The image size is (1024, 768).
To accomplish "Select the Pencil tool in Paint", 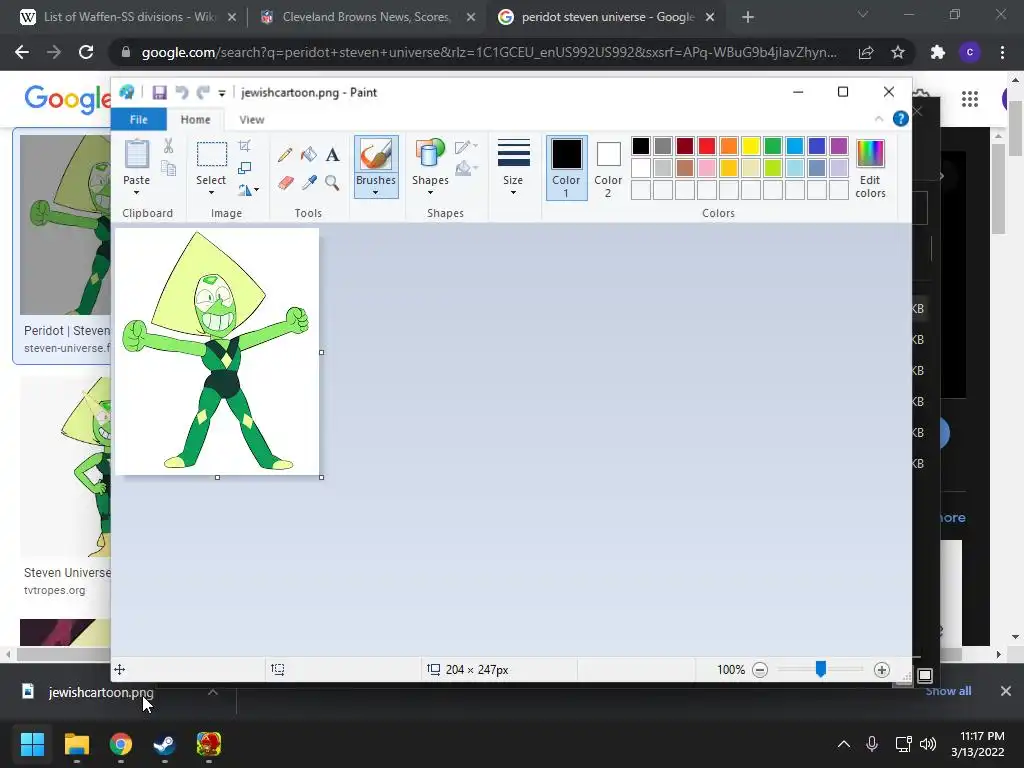I will (x=285, y=155).
